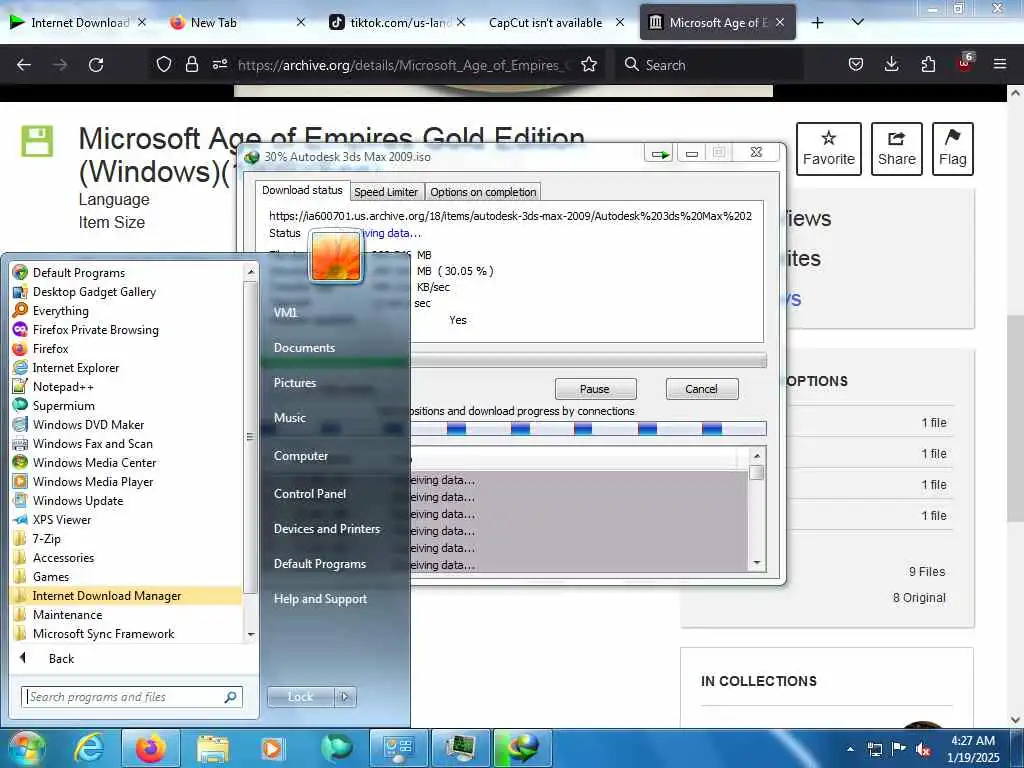This screenshot has height=768, width=1024.
Task: Expand the Internet Download Manager folder
Action: point(127,595)
